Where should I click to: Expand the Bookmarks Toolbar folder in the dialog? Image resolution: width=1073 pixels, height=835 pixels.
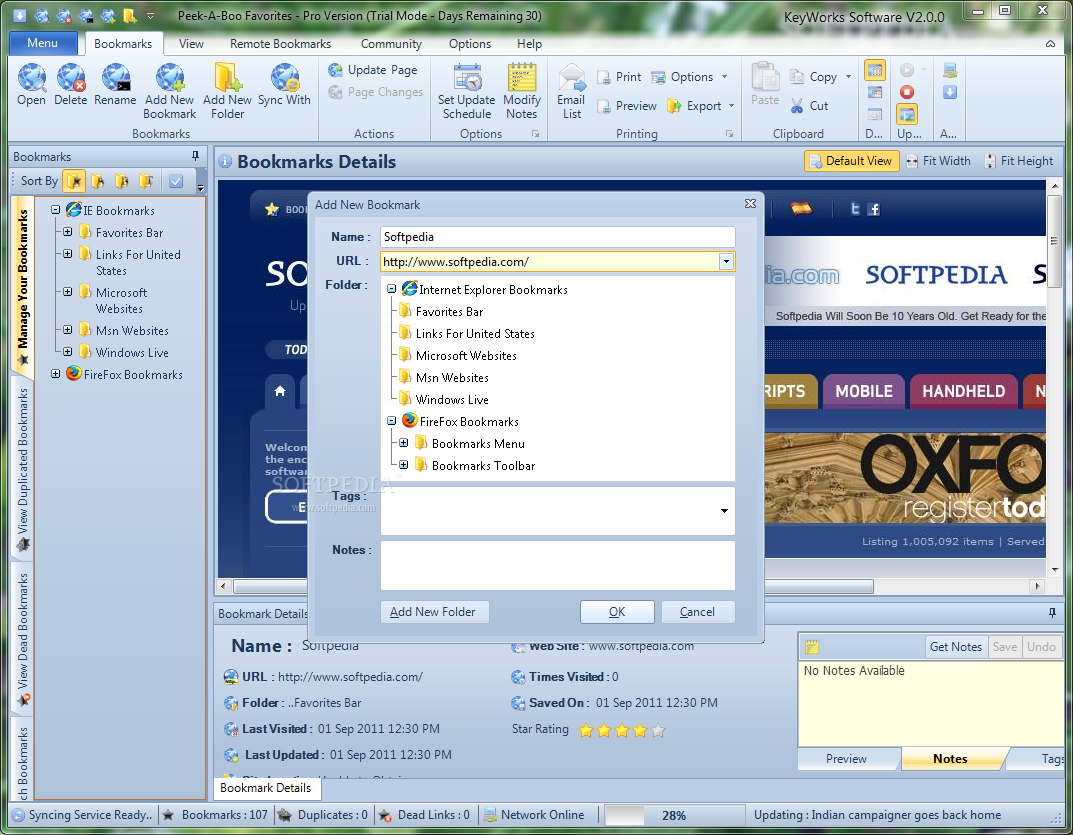404,465
